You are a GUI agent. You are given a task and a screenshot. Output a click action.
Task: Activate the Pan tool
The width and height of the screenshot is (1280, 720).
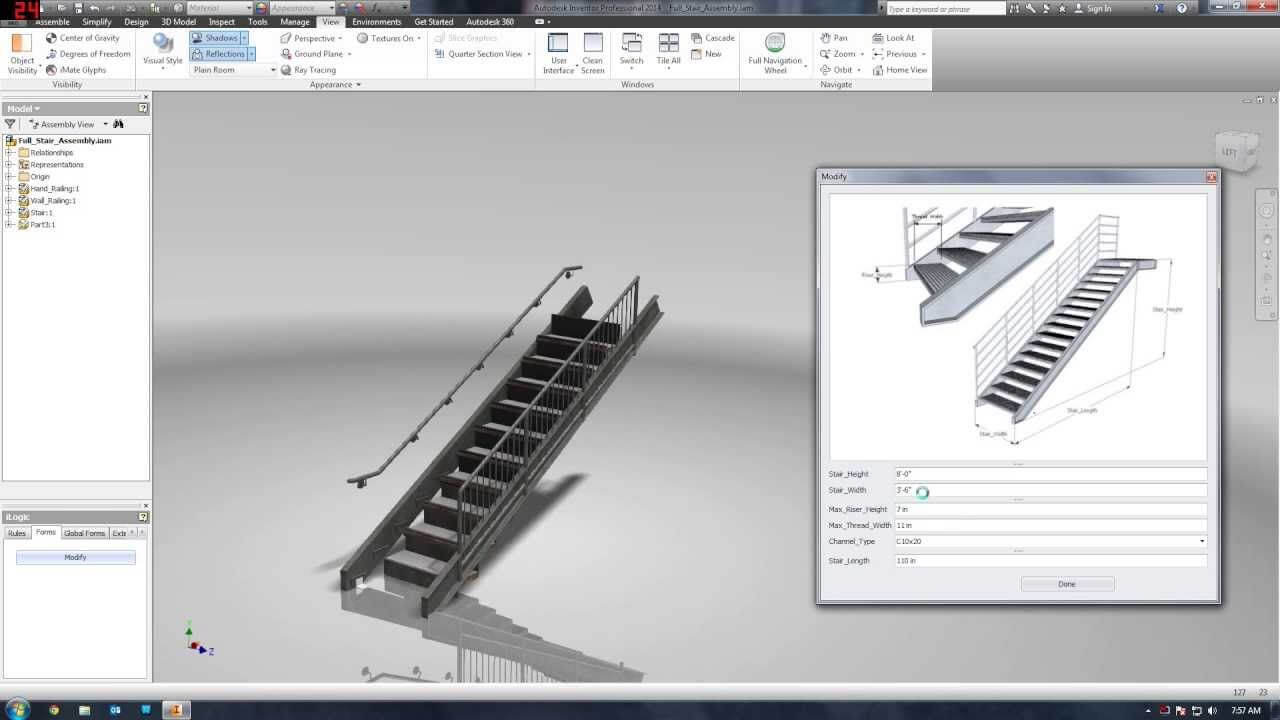[x=835, y=37]
